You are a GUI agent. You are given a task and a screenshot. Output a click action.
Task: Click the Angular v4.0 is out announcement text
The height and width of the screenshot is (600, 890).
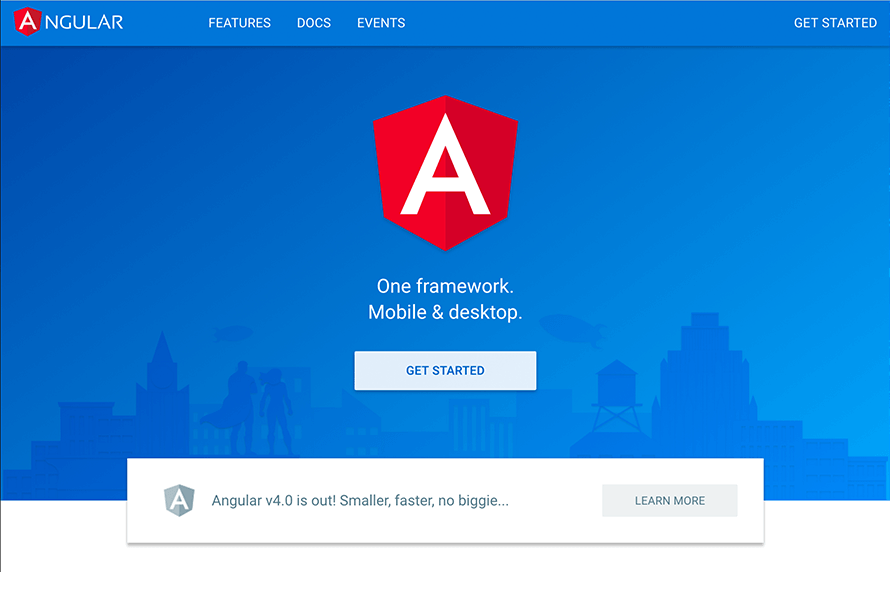point(360,501)
